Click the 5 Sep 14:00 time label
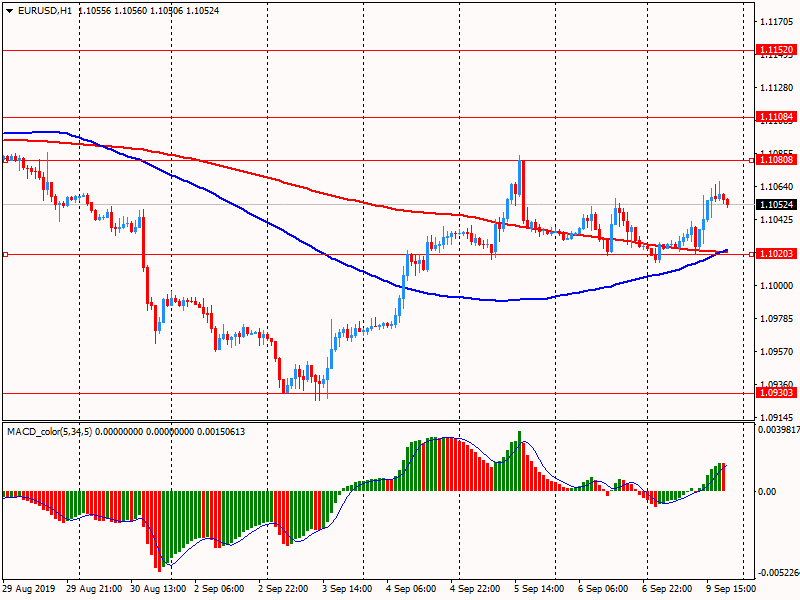Image resolution: width=800 pixels, height=600 pixels. click(539, 589)
